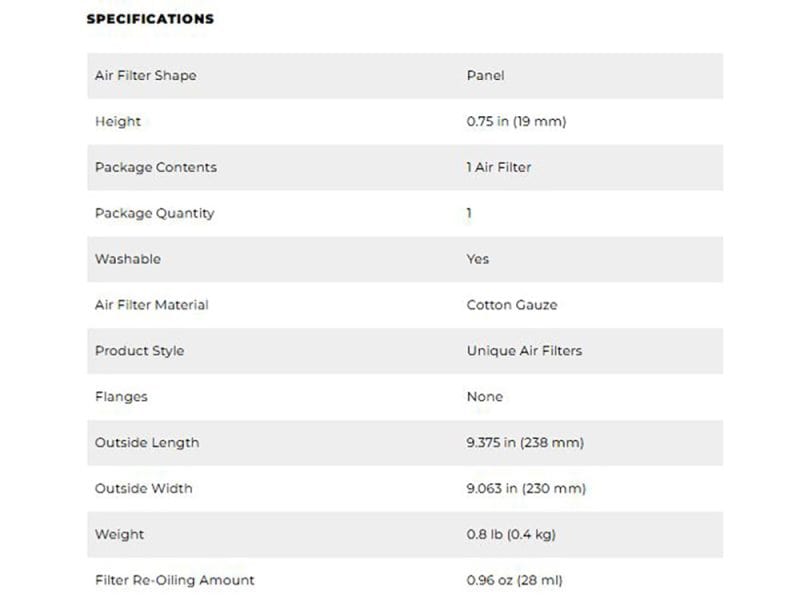
Task: Select the Package Contents label
Action: point(155,167)
